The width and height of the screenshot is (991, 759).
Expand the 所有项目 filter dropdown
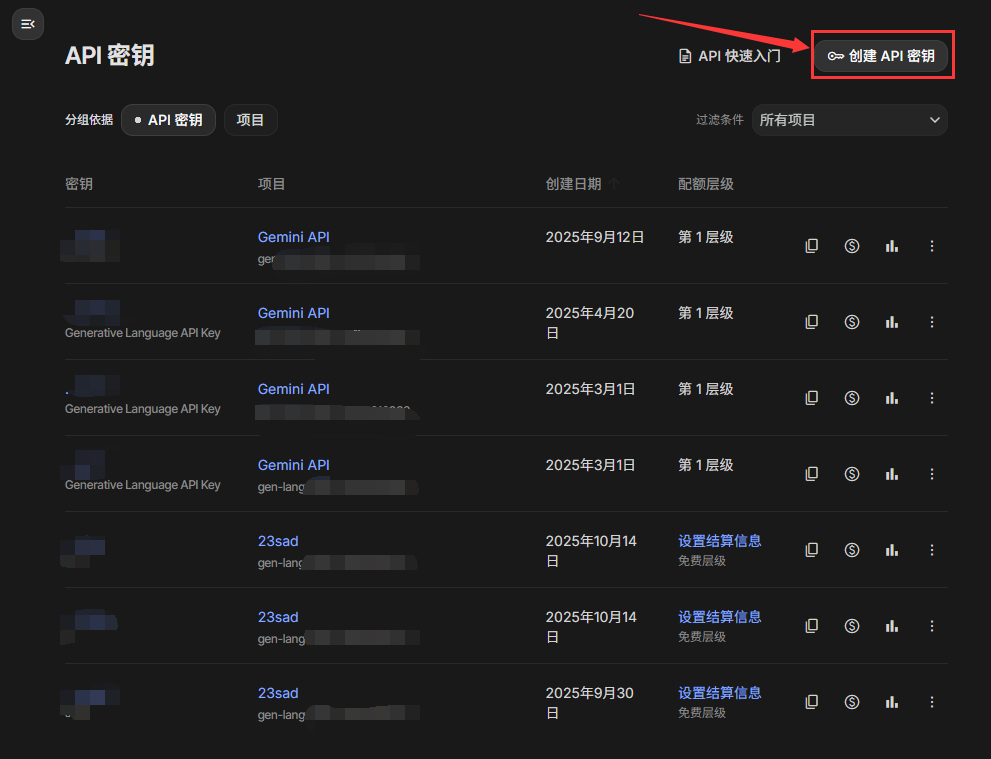(x=849, y=120)
